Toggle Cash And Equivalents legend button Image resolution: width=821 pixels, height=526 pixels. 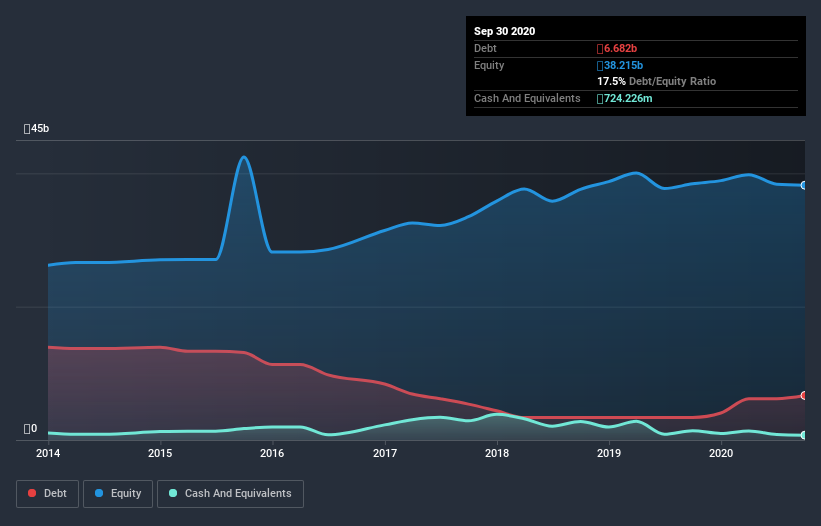(x=230, y=494)
